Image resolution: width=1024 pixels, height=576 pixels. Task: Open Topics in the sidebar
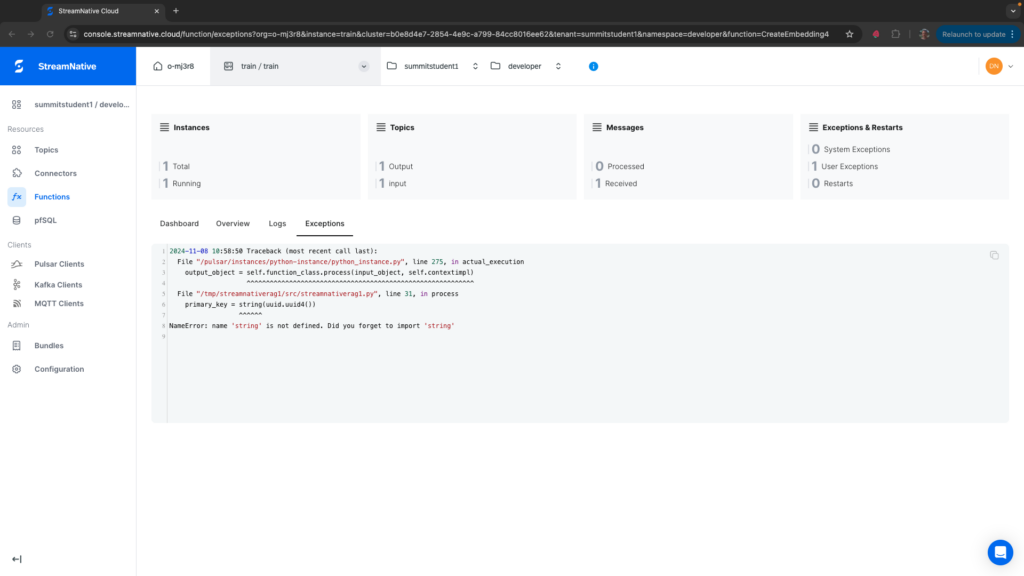46,150
